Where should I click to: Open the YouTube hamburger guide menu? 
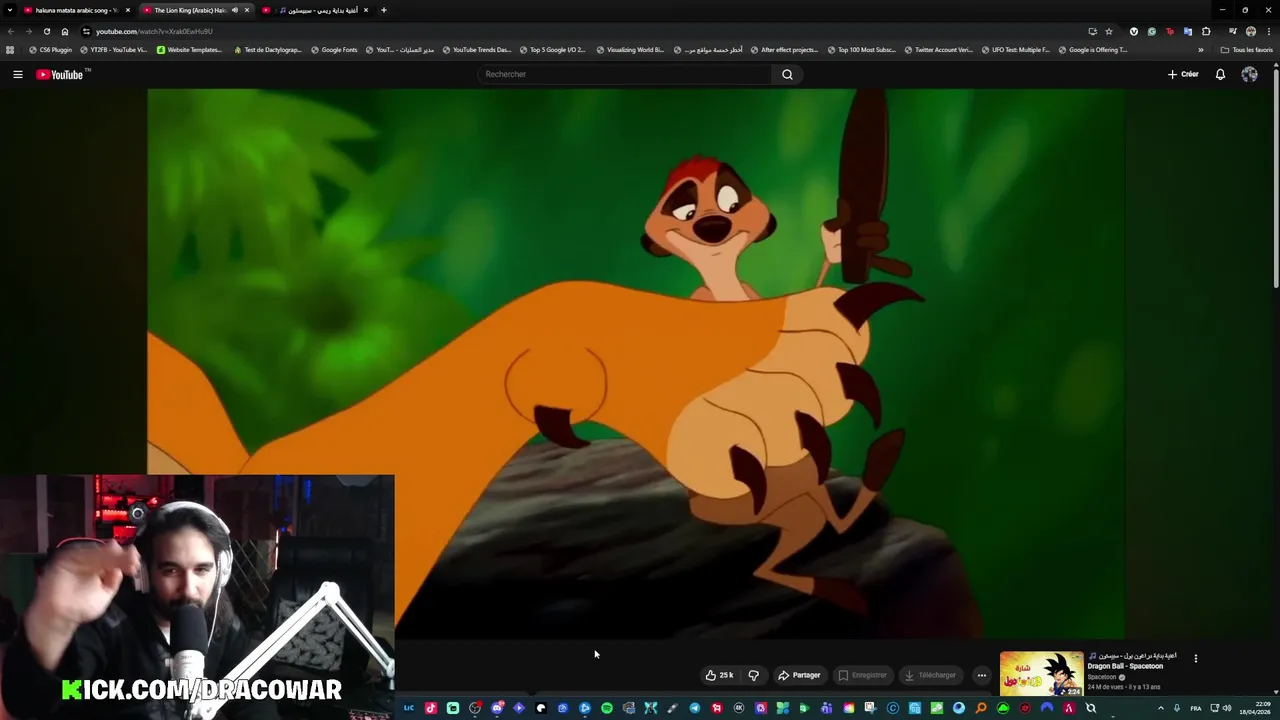(17, 74)
